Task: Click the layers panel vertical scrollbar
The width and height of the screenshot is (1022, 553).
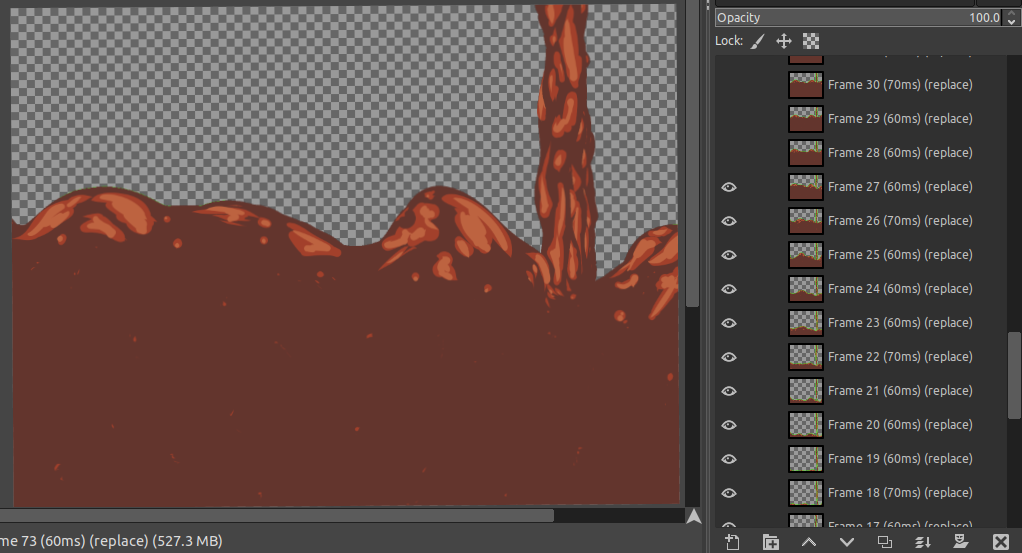Action: pyautogui.click(x=1014, y=368)
